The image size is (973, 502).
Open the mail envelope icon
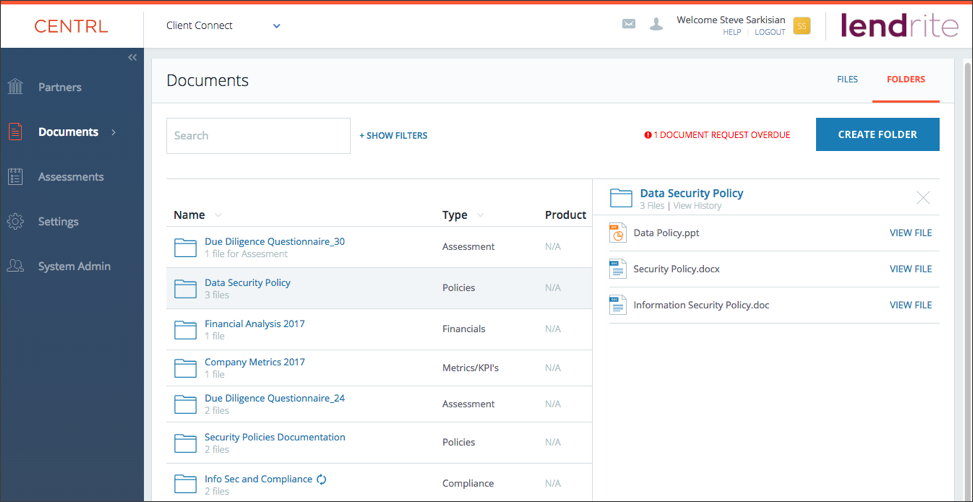[629, 25]
